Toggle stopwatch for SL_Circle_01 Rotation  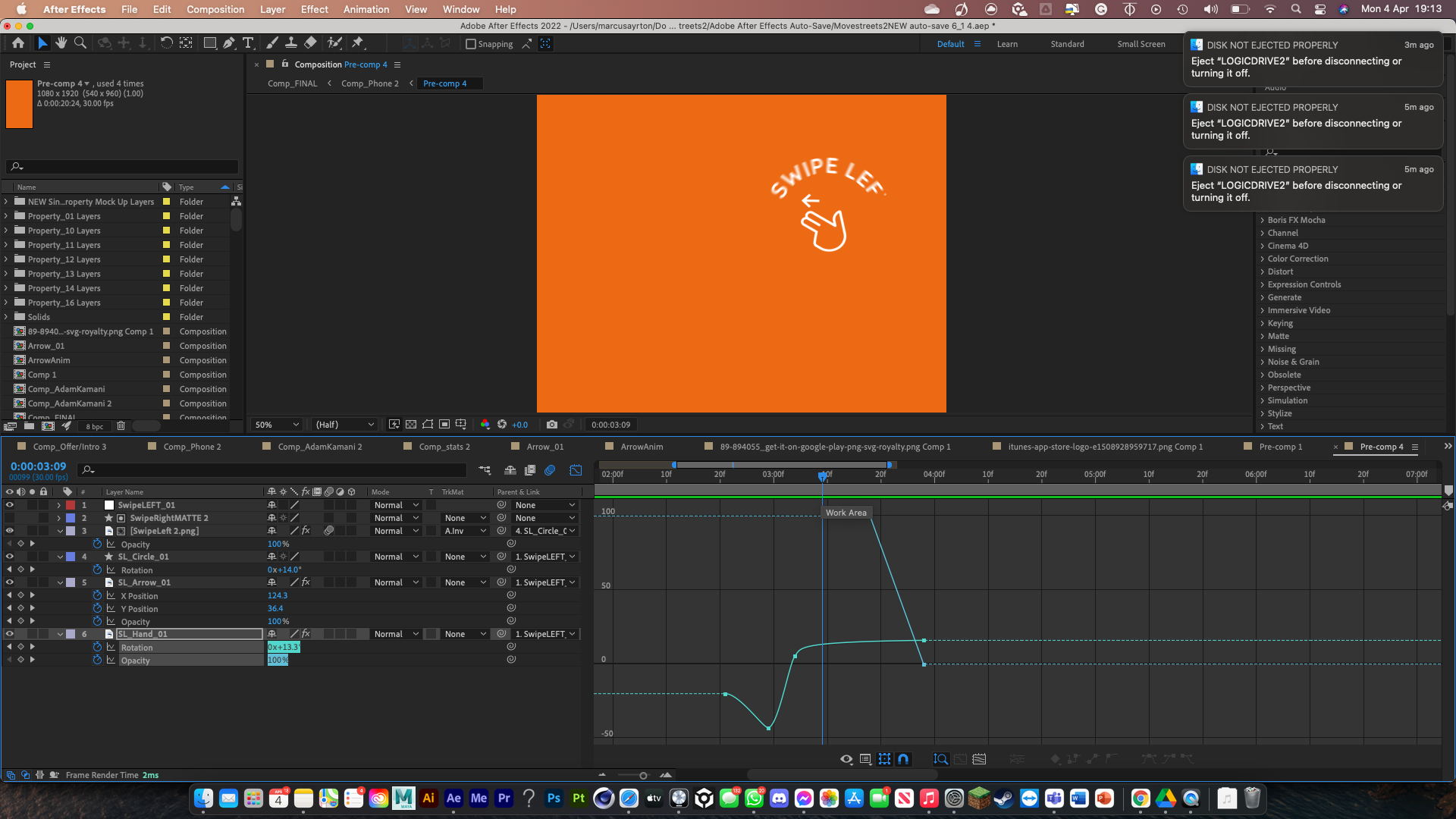[x=97, y=570]
